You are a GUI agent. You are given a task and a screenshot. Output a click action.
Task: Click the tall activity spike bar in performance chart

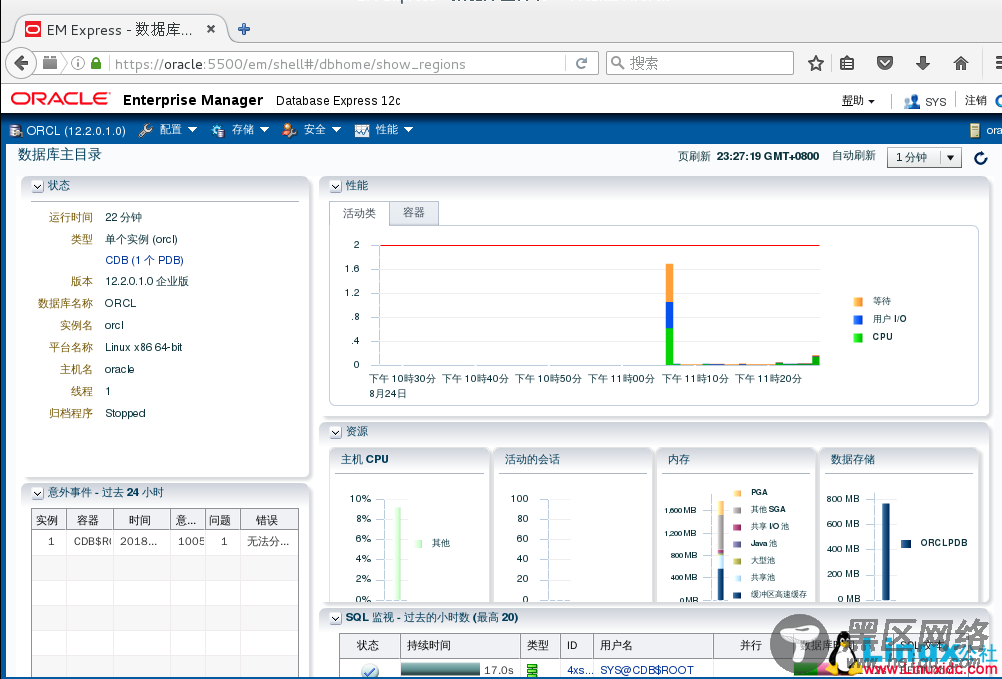[670, 314]
